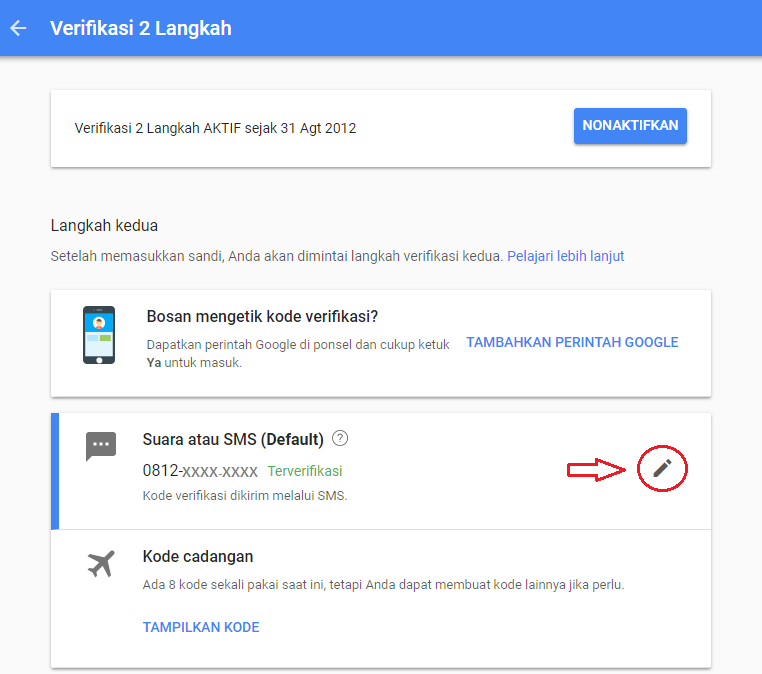Click the phone number 0812-xxxx-xxxx

point(200,471)
